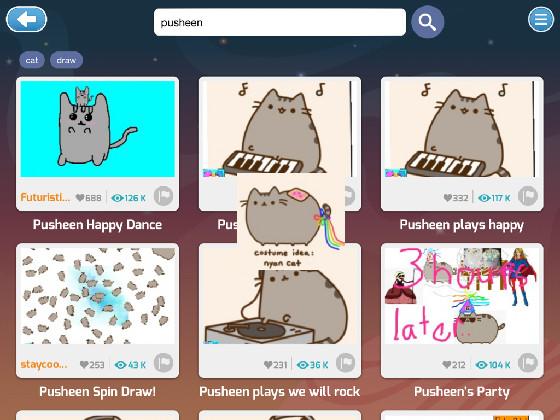Open Pusheen's Party 3 hours later thumbnail
Viewport: 560px width, 420px height.
pos(462,296)
